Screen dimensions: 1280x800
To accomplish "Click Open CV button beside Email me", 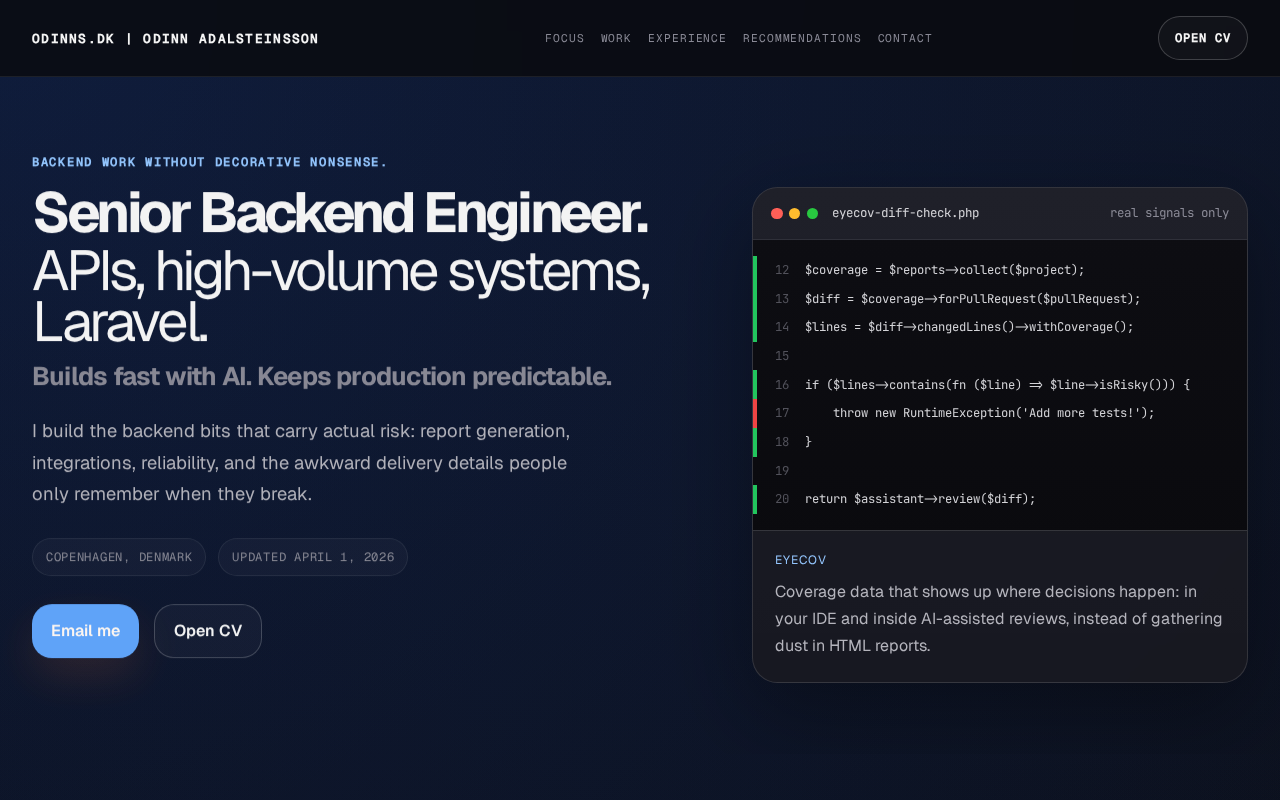I will pos(208,631).
